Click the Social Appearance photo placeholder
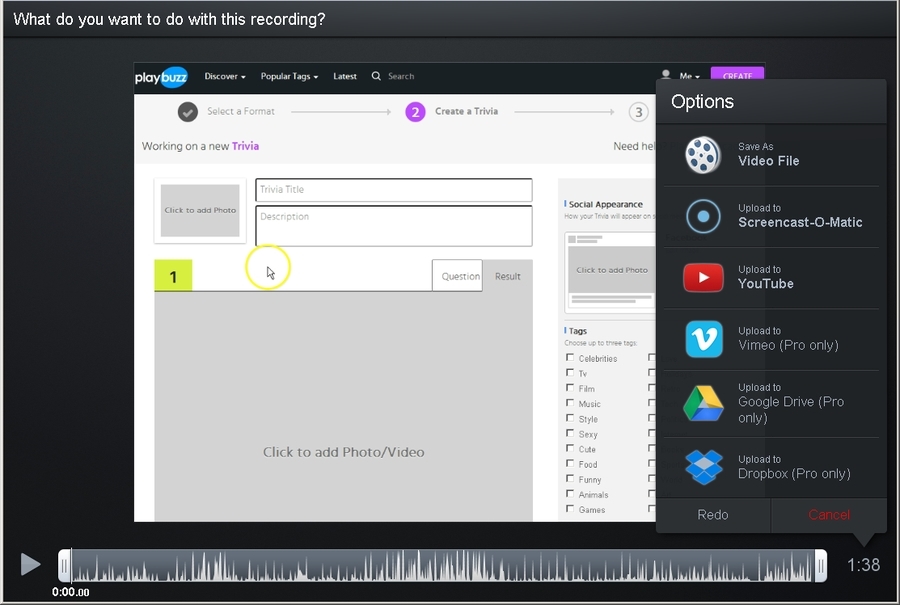The width and height of the screenshot is (900, 605). click(612, 270)
